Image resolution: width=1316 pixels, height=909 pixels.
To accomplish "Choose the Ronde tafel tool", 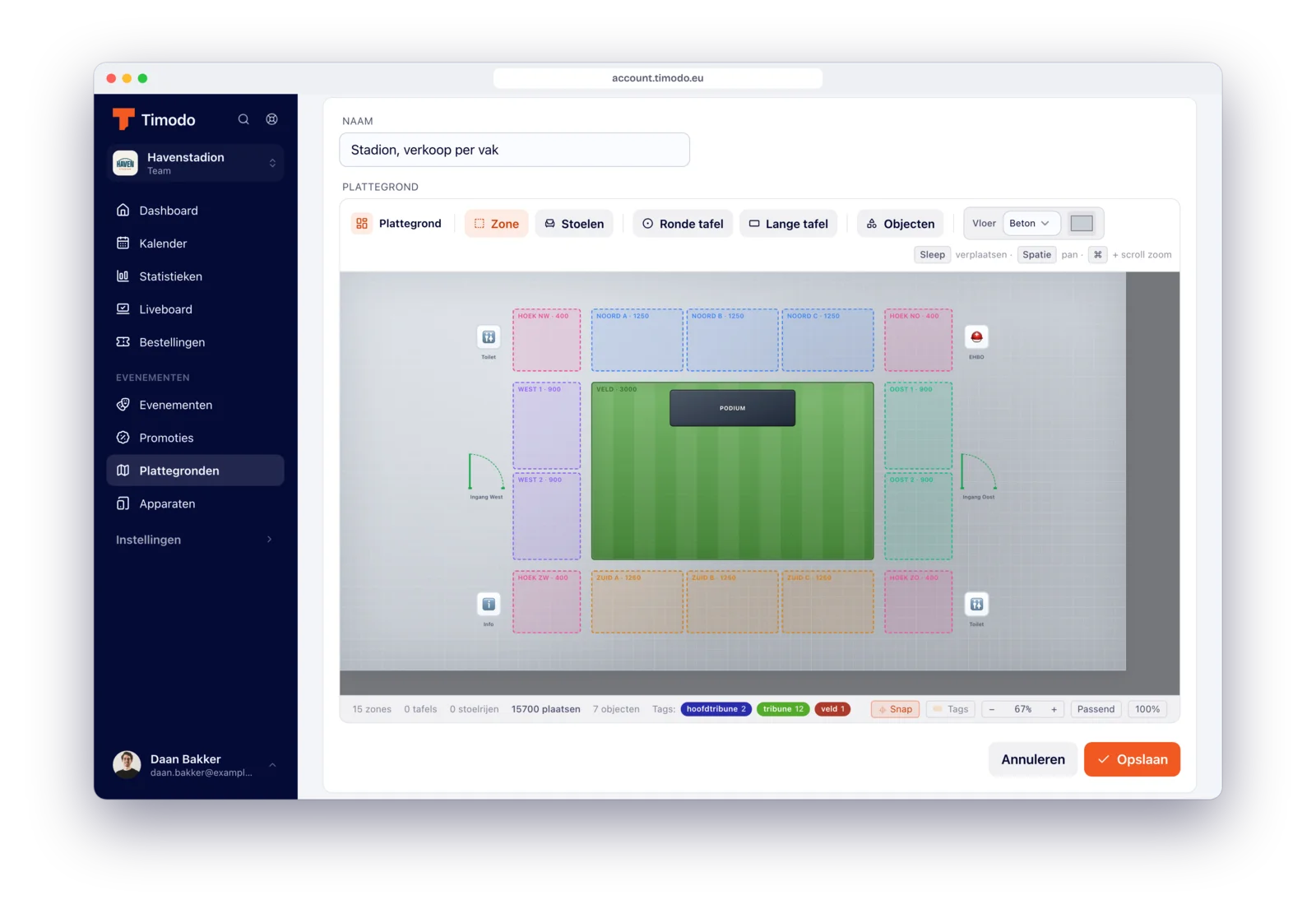I will tap(683, 224).
